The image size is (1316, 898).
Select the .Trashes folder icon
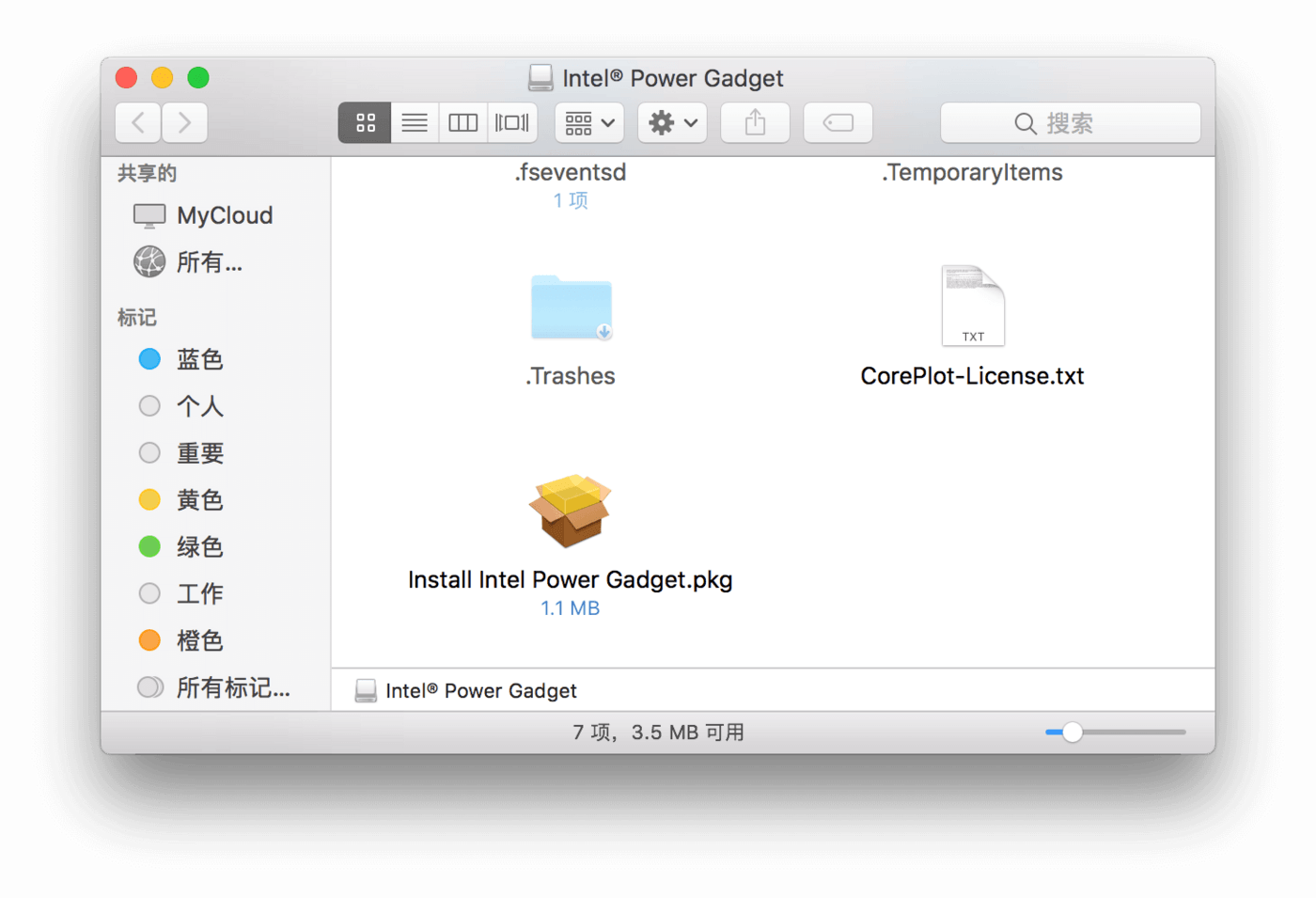click(571, 307)
